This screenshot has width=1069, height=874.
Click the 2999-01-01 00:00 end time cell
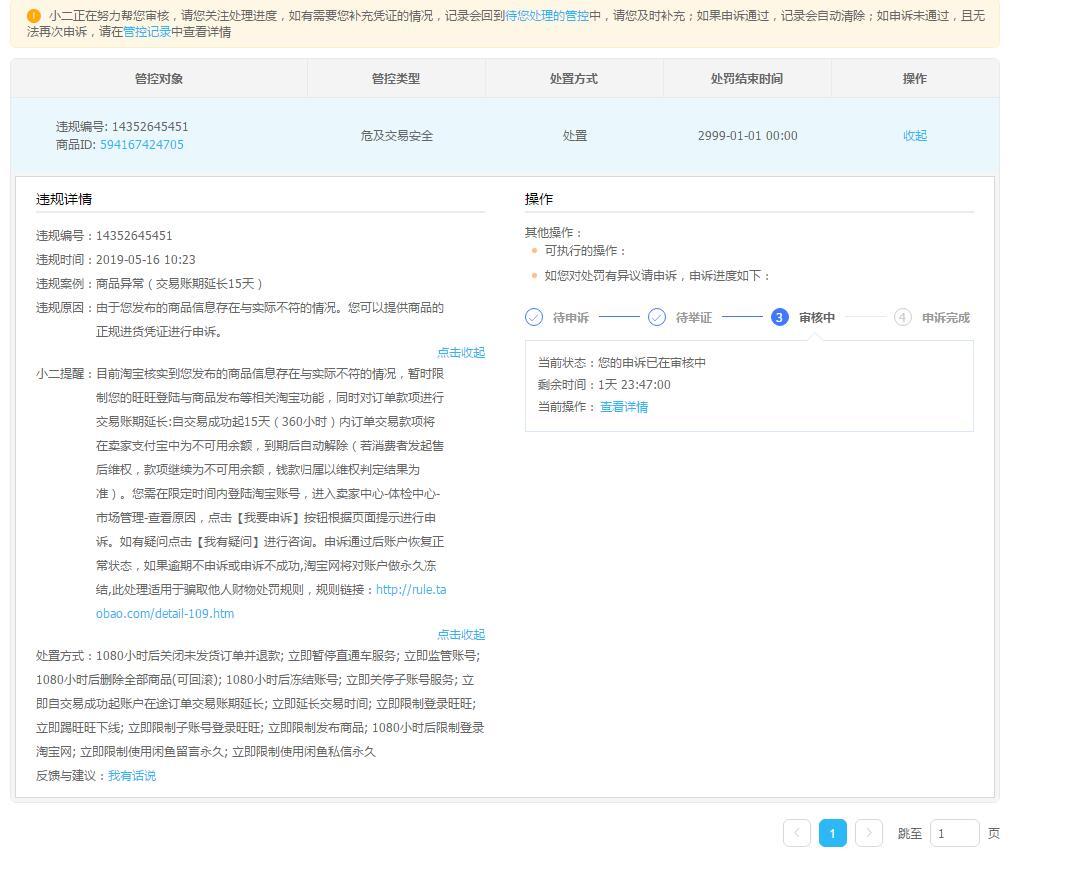pos(747,136)
